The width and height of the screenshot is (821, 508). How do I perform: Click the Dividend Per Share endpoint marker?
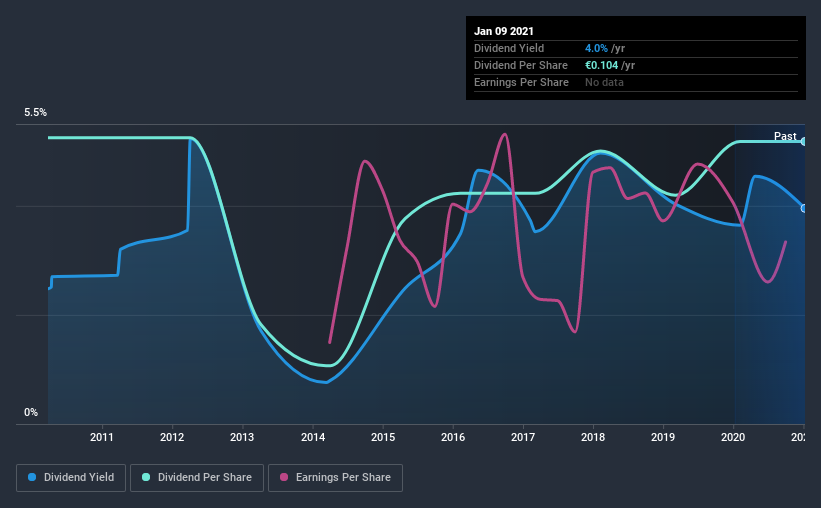point(804,141)
